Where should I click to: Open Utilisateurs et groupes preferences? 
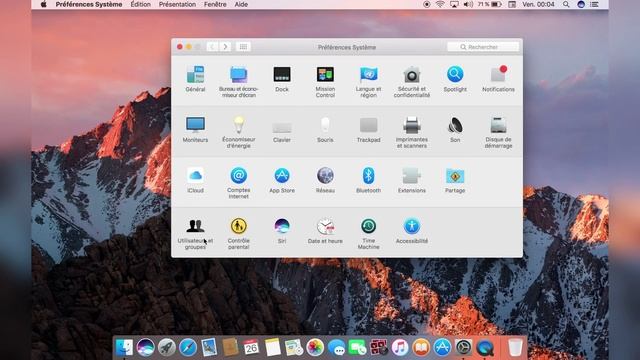tap(195, 233)
